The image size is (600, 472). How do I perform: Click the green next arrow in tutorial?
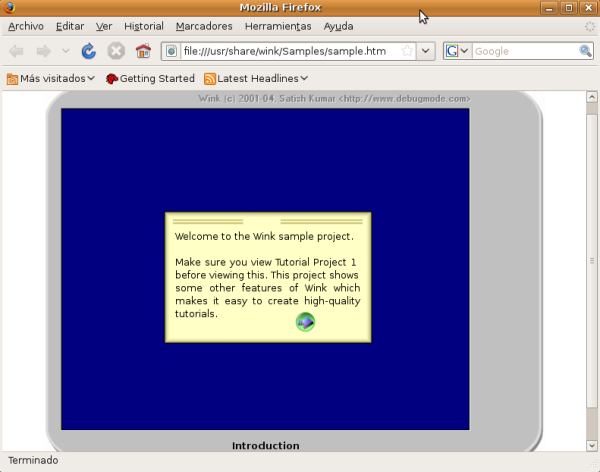[306, 321]
